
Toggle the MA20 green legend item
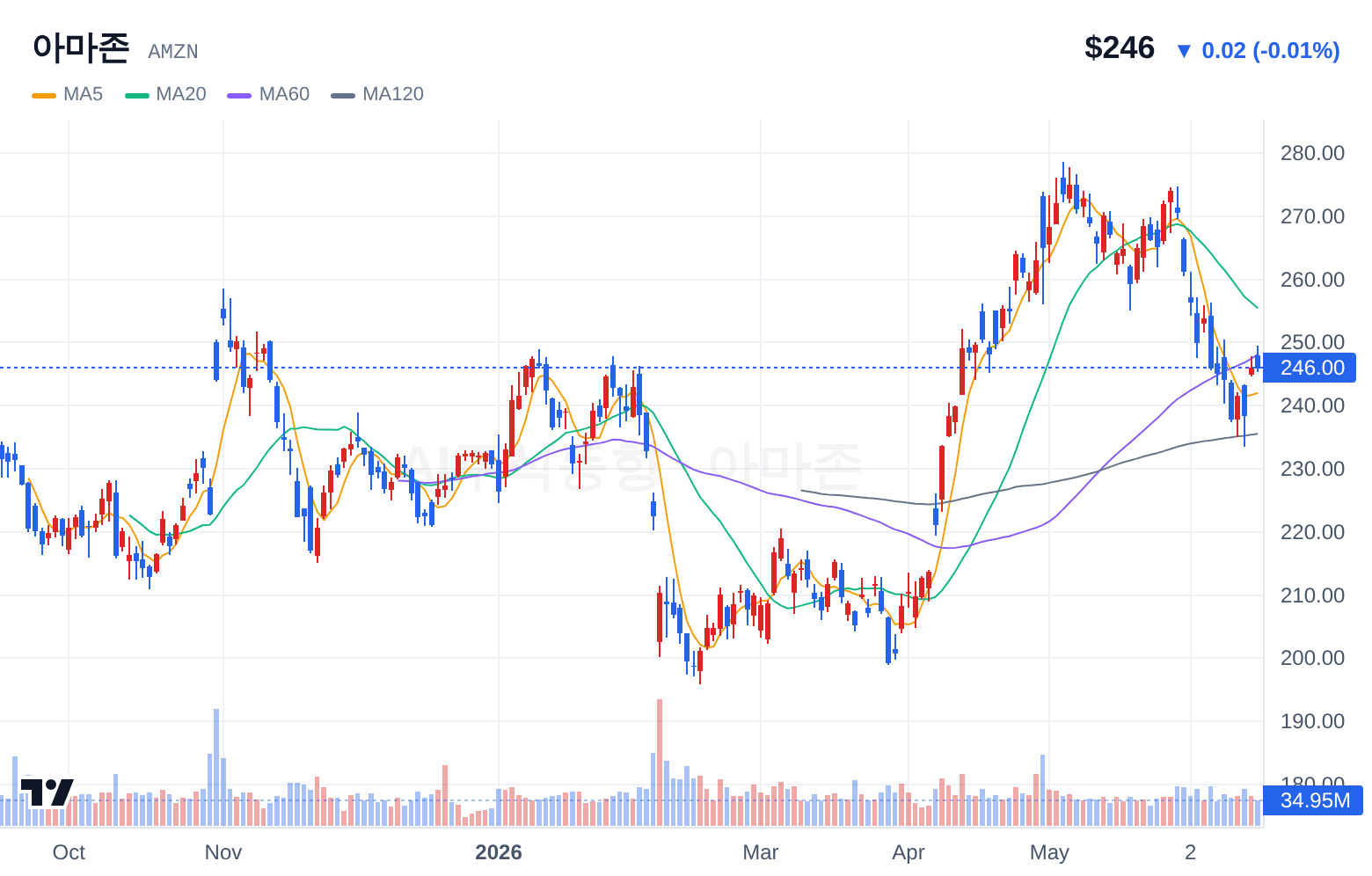(165, 94)
